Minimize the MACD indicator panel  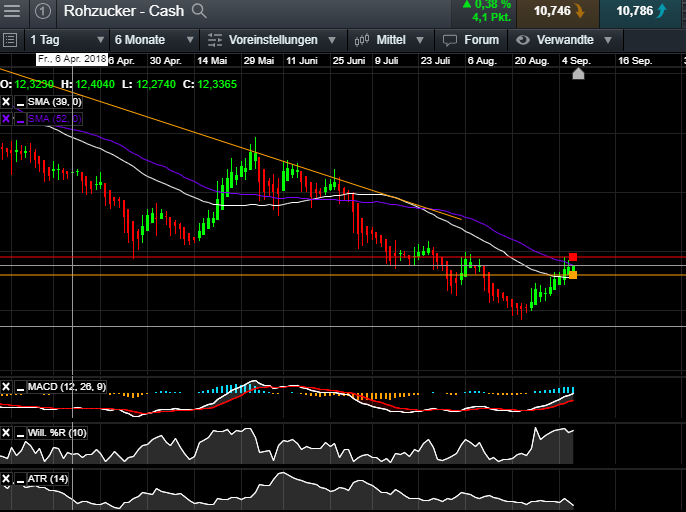pyautogui.click(x=18, y=386)
